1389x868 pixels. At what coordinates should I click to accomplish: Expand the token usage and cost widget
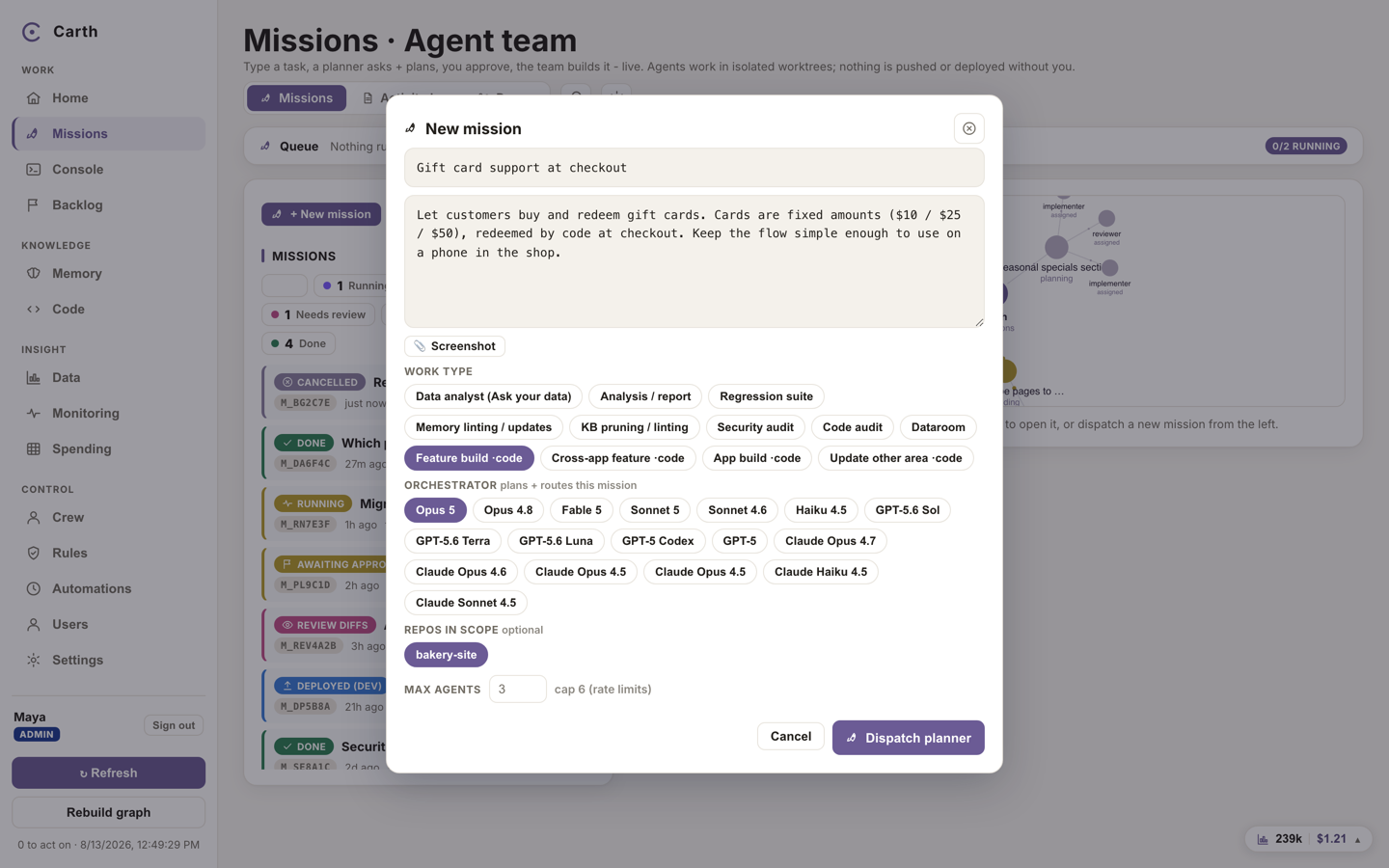(x=1309, y=839)
